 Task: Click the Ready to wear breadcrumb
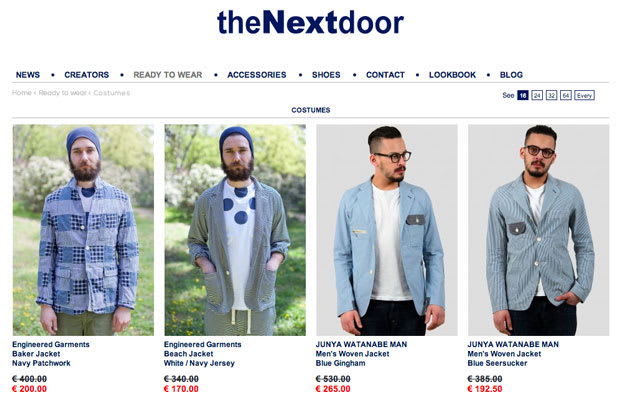pos(62,93)
